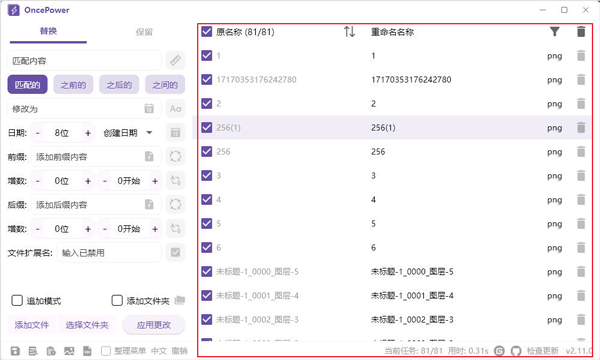The height and width of the screenshot is (360, 600).
Task: Select the 之间的 mode
Action: coord(165,85)
